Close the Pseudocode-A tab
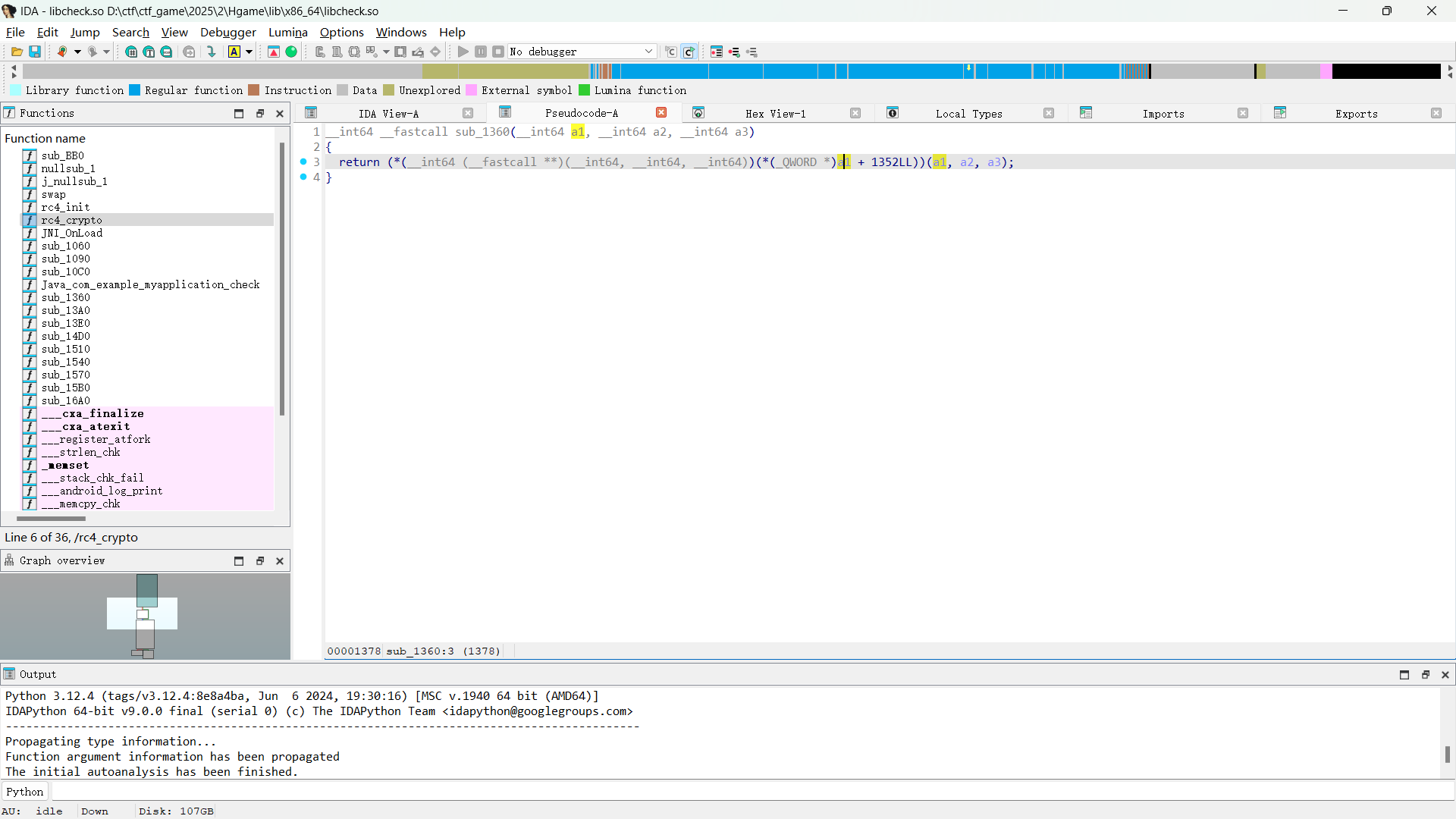1456x819 pixels. pos(661,113)
